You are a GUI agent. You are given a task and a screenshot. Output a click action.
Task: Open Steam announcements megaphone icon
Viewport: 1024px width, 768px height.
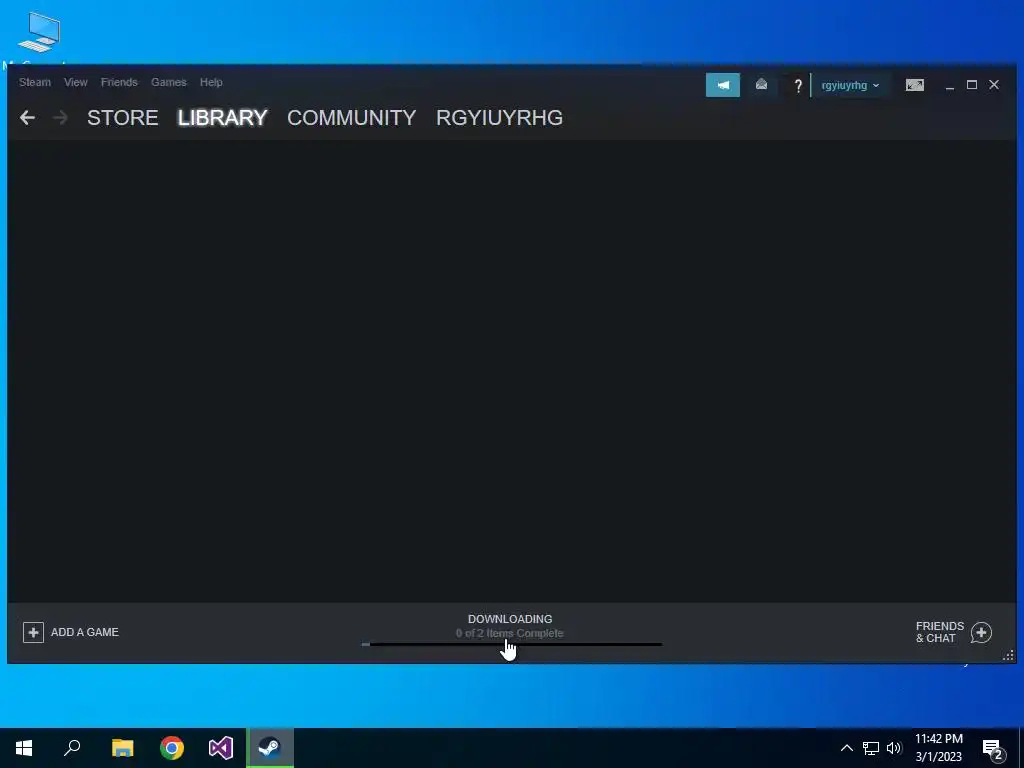(x=723, y=85)
